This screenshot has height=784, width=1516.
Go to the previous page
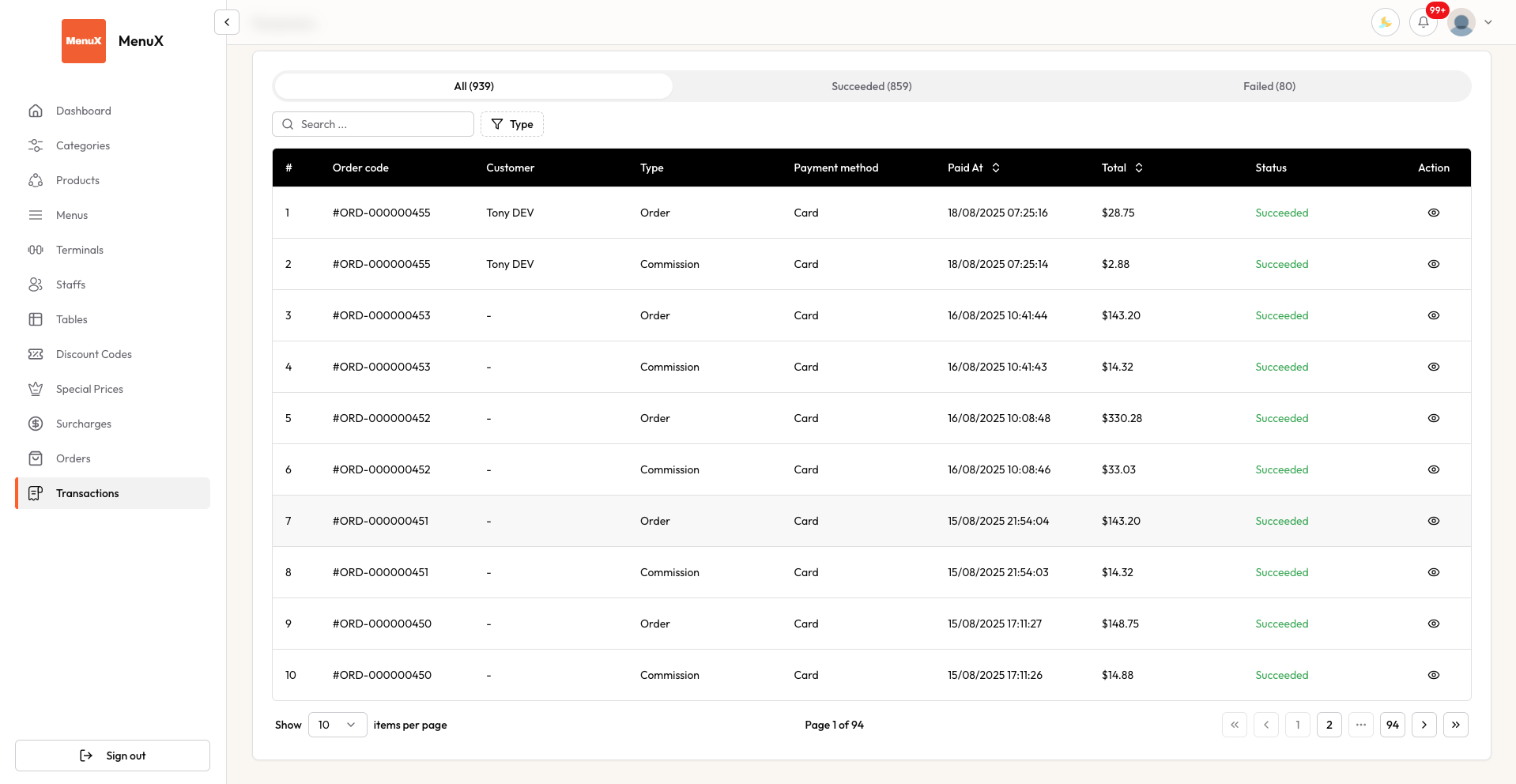pyautogui.click(x=1265, y=725)
